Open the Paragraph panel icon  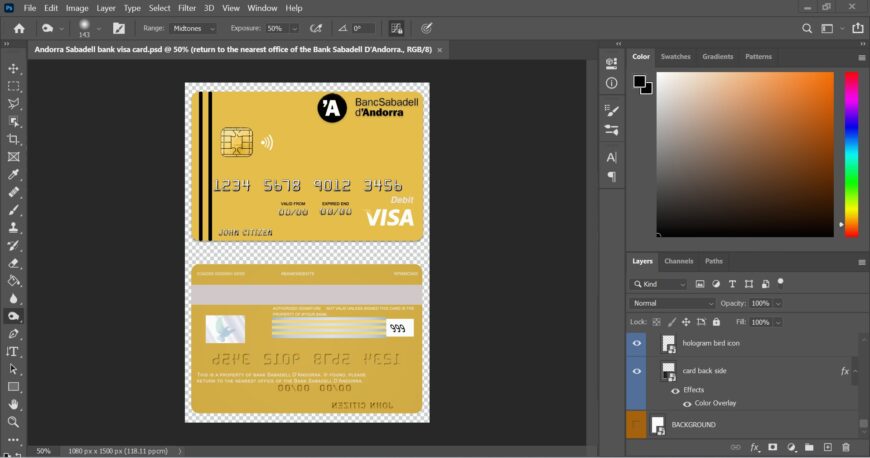click(611, 177)
